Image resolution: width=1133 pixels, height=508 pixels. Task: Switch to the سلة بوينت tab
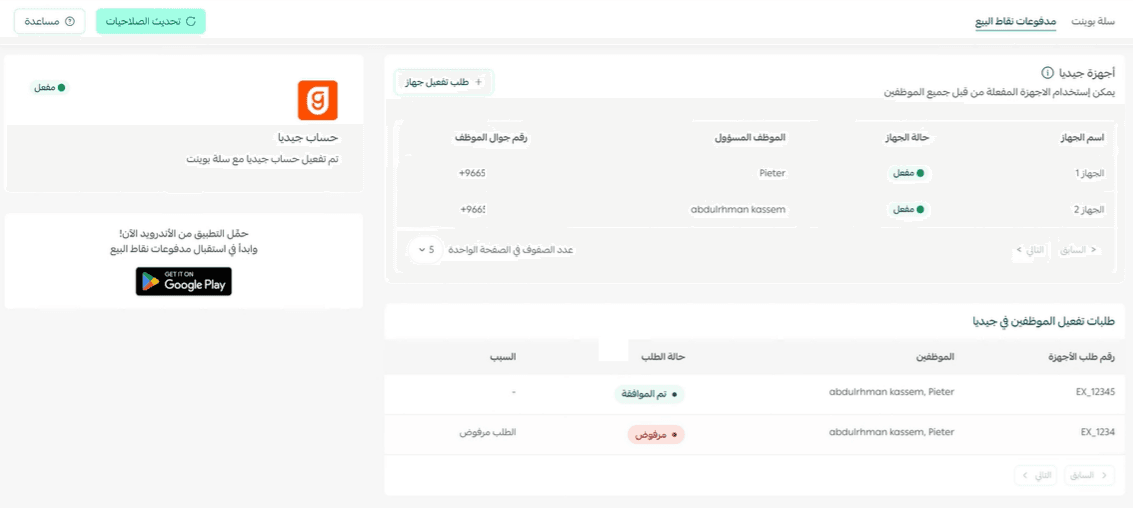pyautogui.click(x=1093, y=22)
